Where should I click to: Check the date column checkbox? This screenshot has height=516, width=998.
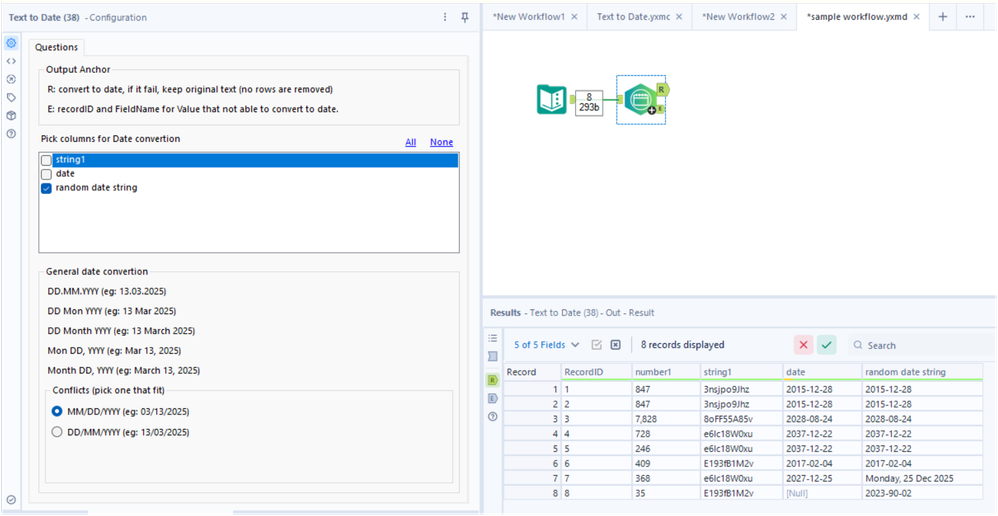pos(46,174)
